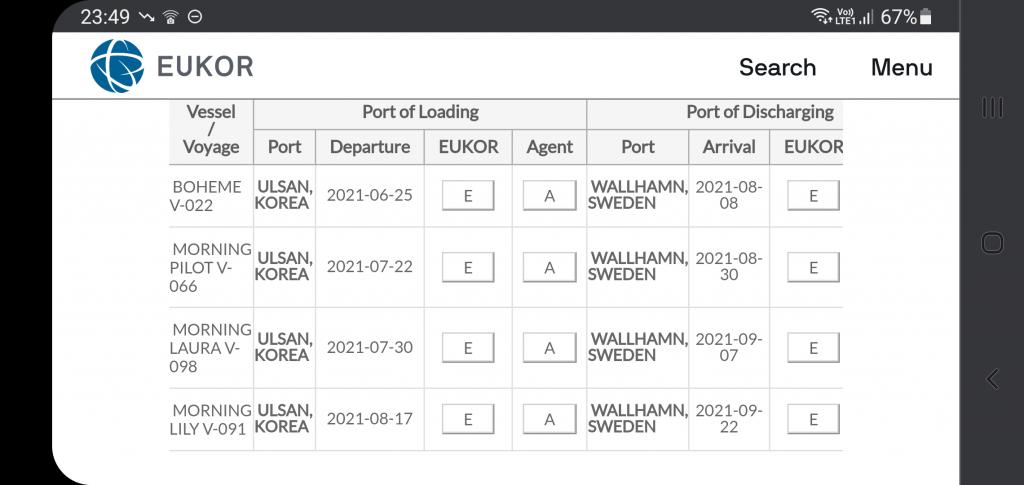Open Search in EUKOR header
Image resolution: width=1024 pixels, height=485 pixels.
tap(777, 67)
